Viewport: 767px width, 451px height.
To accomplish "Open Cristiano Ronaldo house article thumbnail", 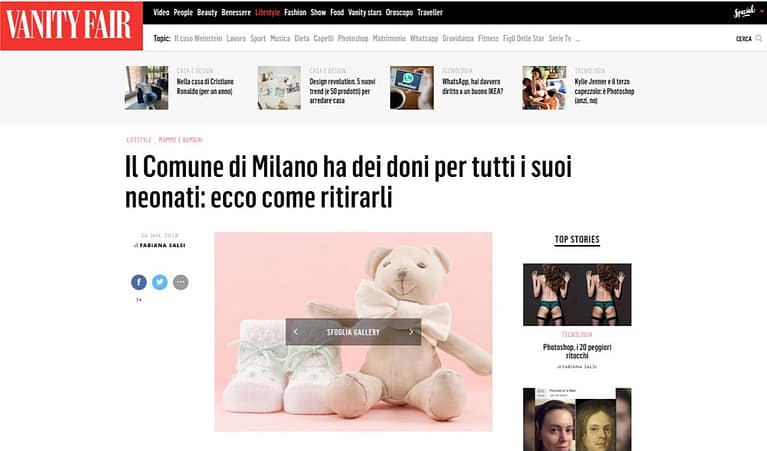I will tap(146, 88).
